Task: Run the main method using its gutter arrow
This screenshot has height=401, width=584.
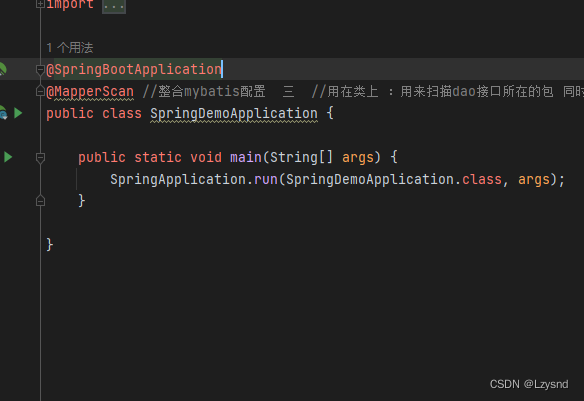Action: (8, 157)
